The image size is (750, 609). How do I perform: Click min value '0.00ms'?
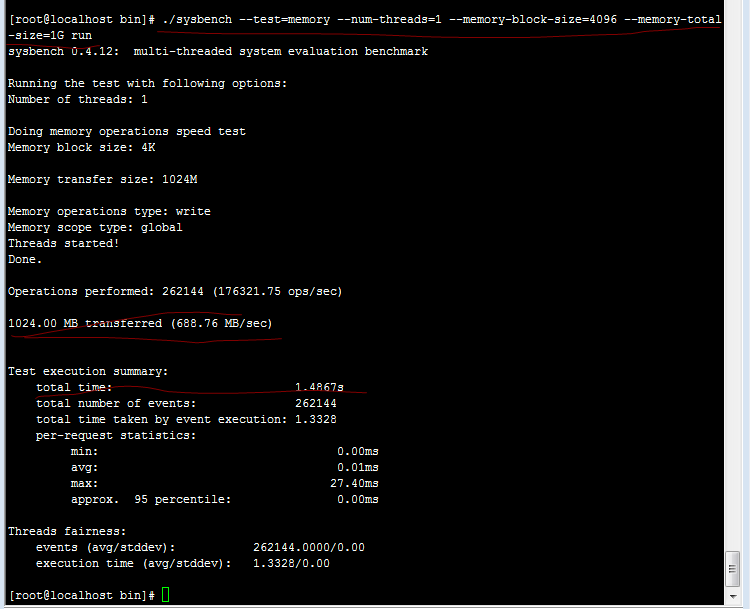(358, 451)
